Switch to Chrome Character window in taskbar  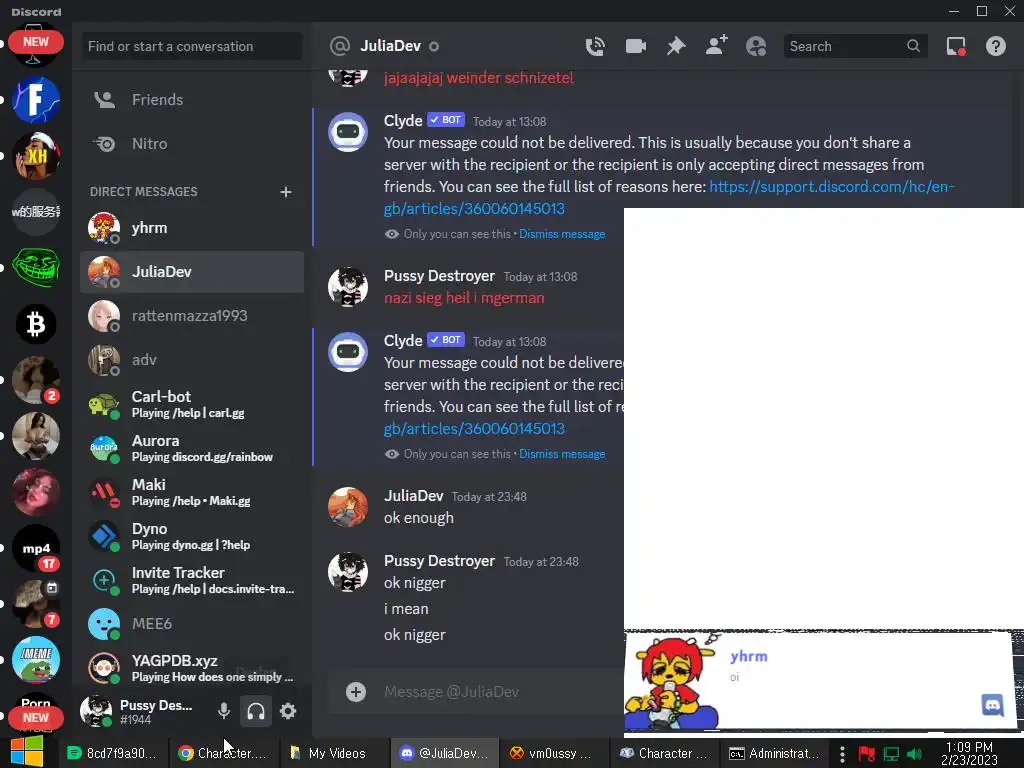[222, 753]
